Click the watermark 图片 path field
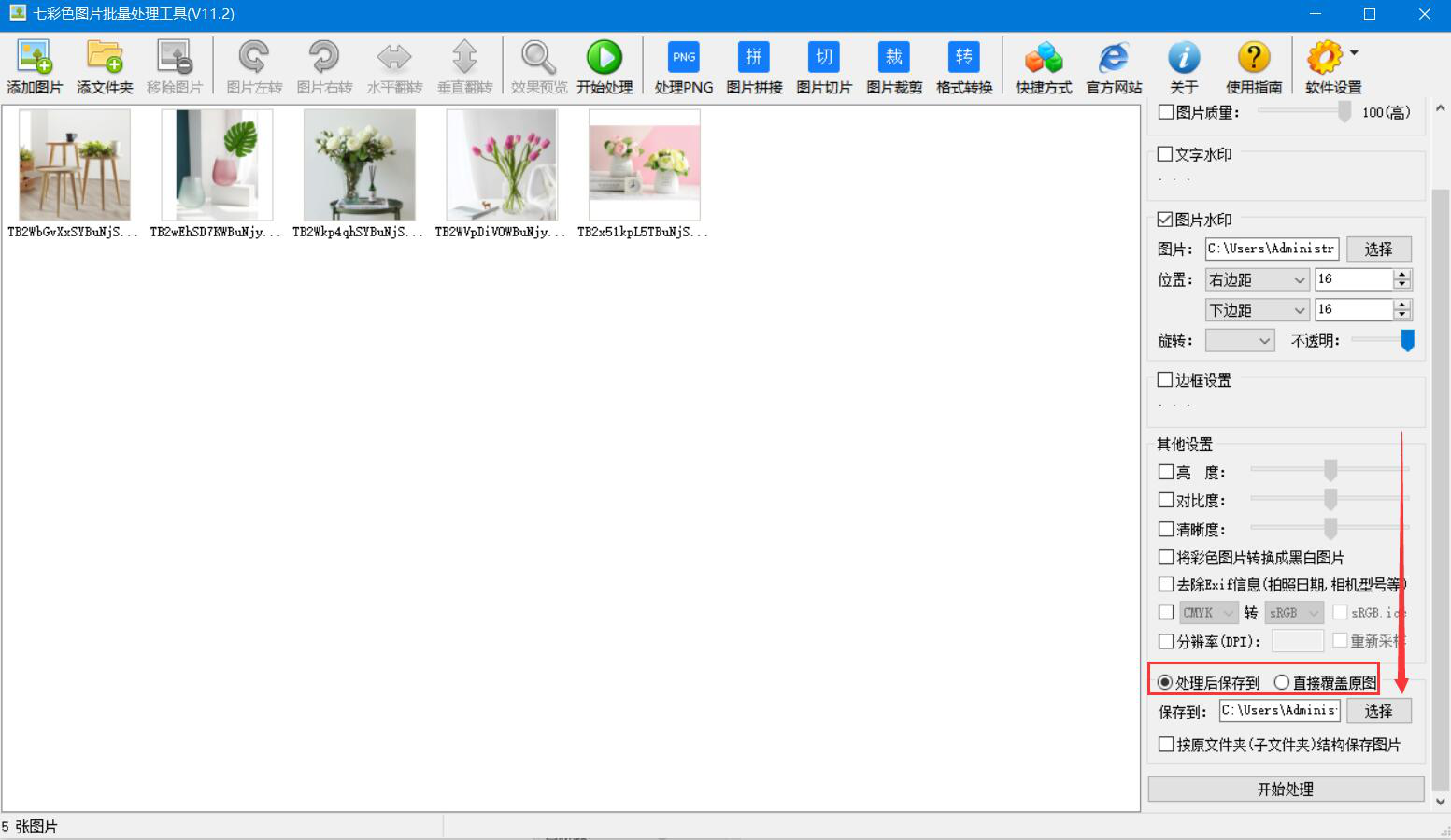Screen dimensions: 1451x840 1272,249
